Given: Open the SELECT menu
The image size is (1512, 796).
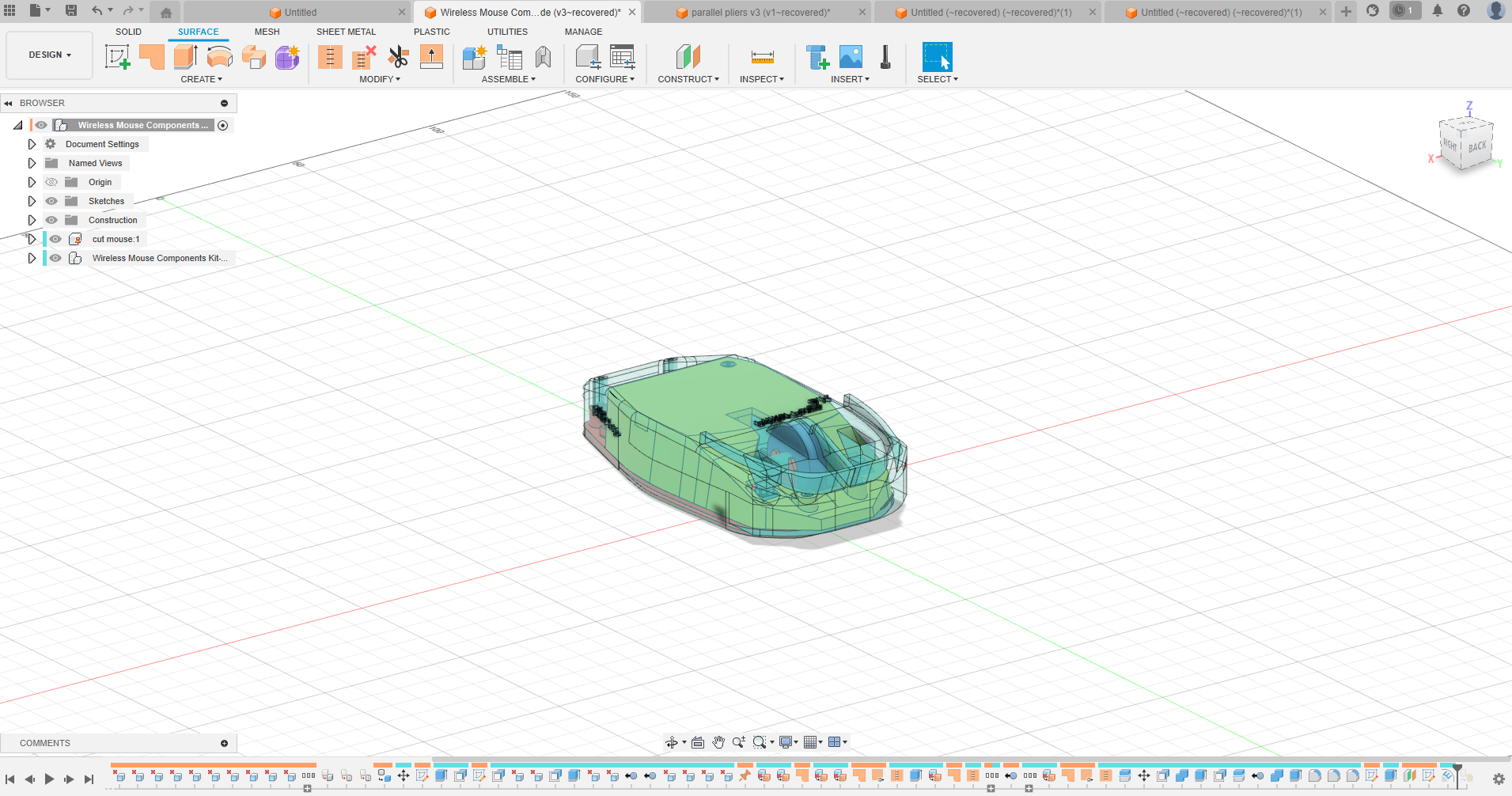Looking at the screenshot, I should tap(938, 79).
